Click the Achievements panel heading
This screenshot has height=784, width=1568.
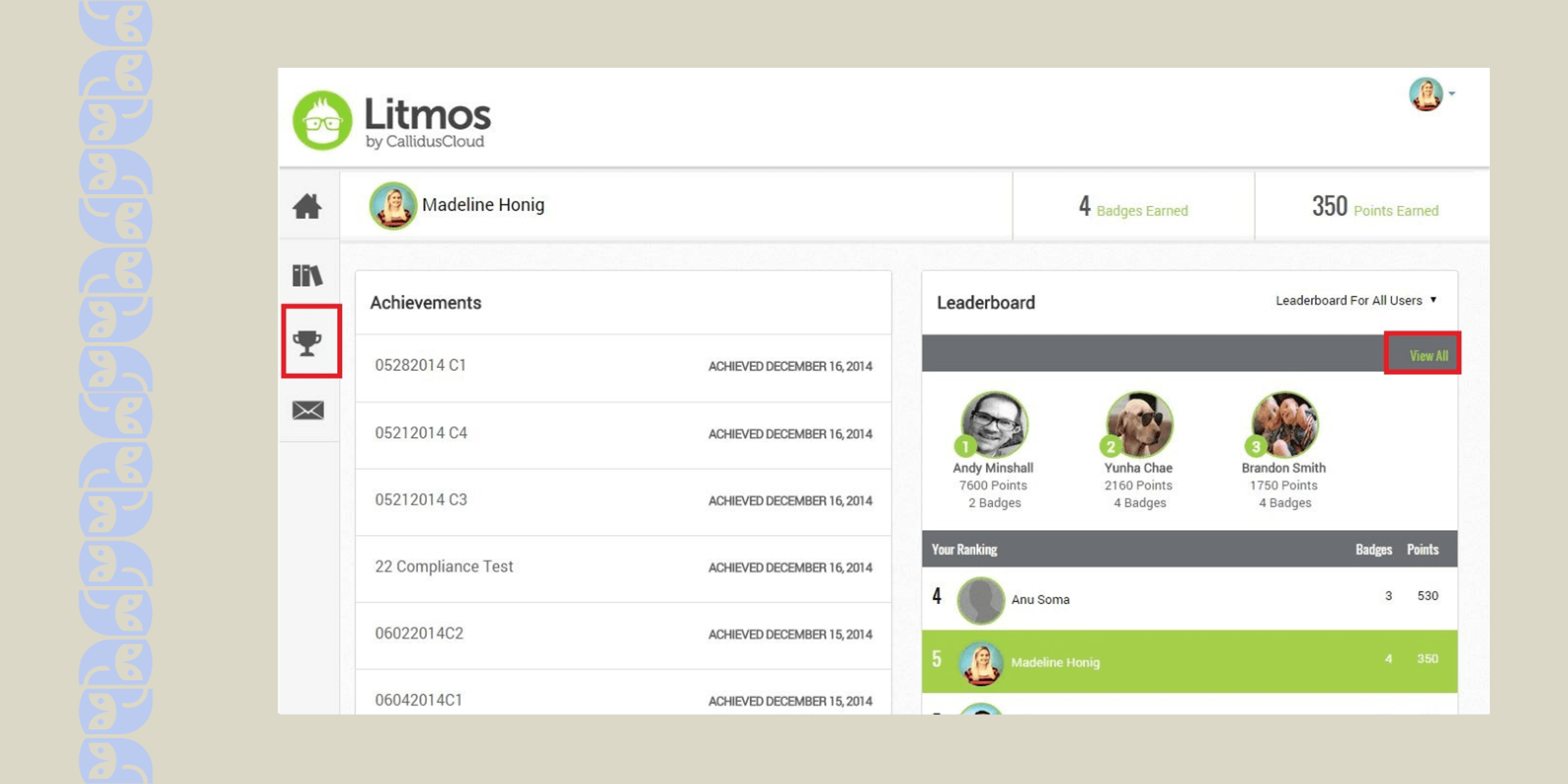425,303
